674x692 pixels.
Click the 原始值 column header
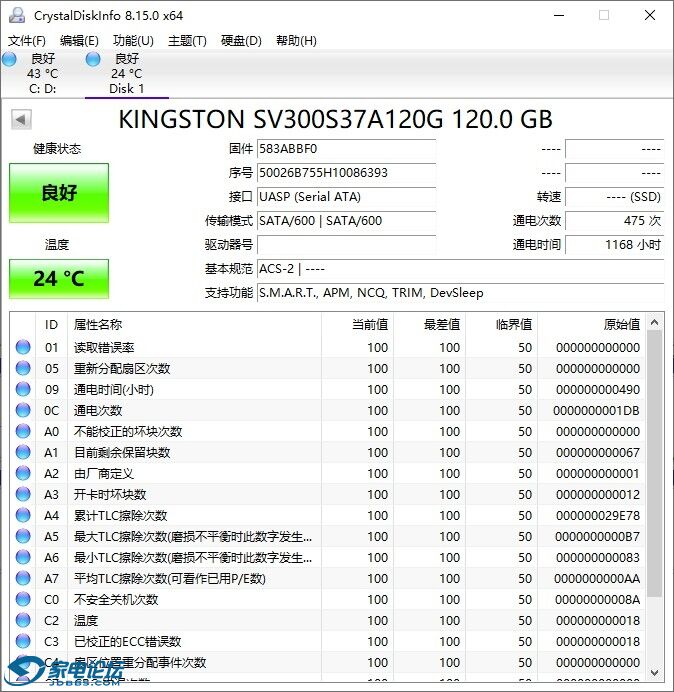(x=591, y=325)
